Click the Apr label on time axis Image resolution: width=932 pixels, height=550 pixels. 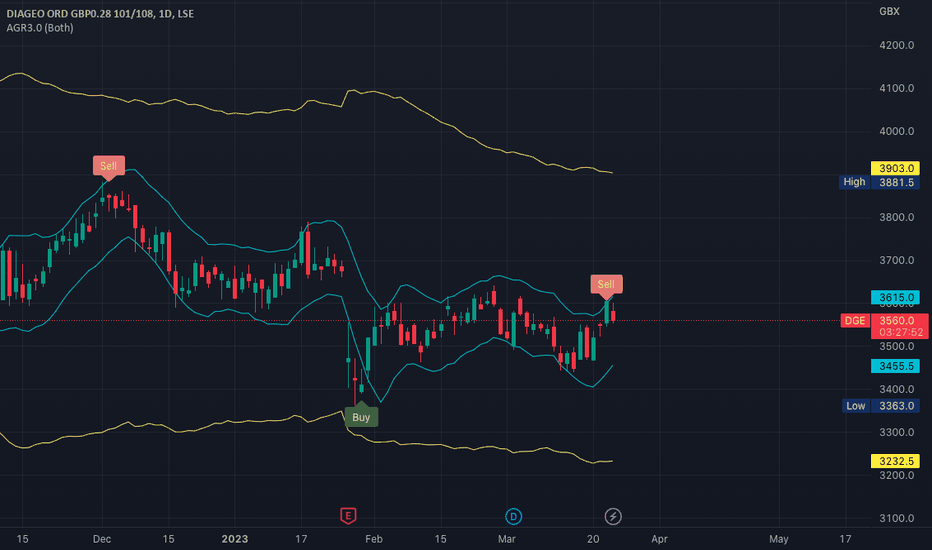pyautogui.click(x=659, y=539)
